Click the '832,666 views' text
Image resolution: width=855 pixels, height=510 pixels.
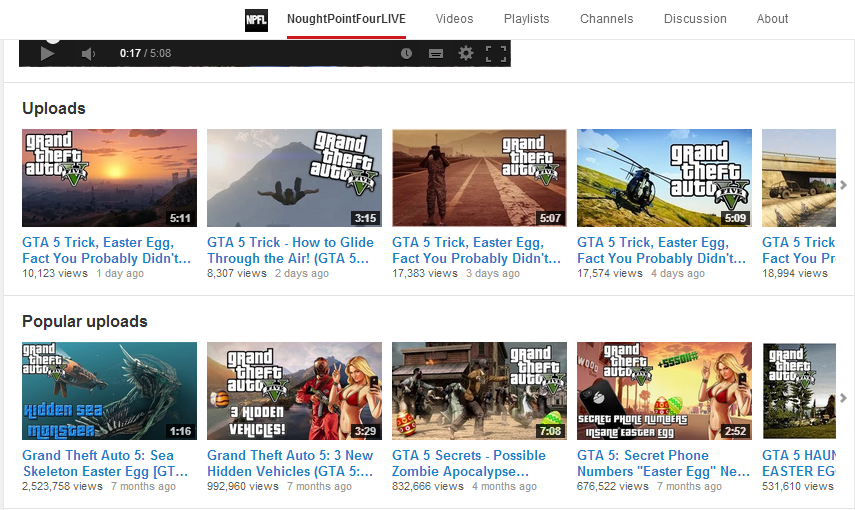click(428, 486)
